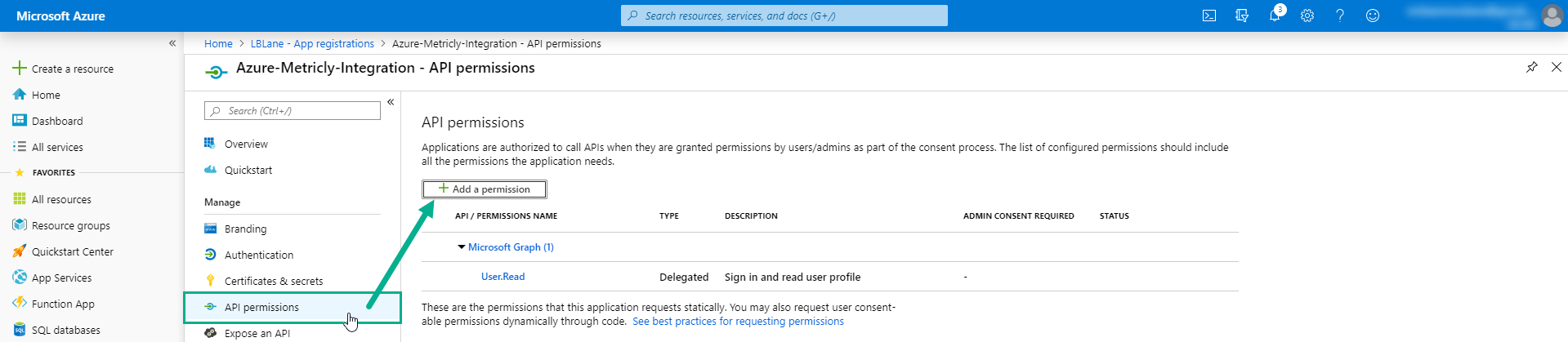Click the DESCRIPTION column header
This screenshot has width=1568, height=342.
click(x=751, y=216)
